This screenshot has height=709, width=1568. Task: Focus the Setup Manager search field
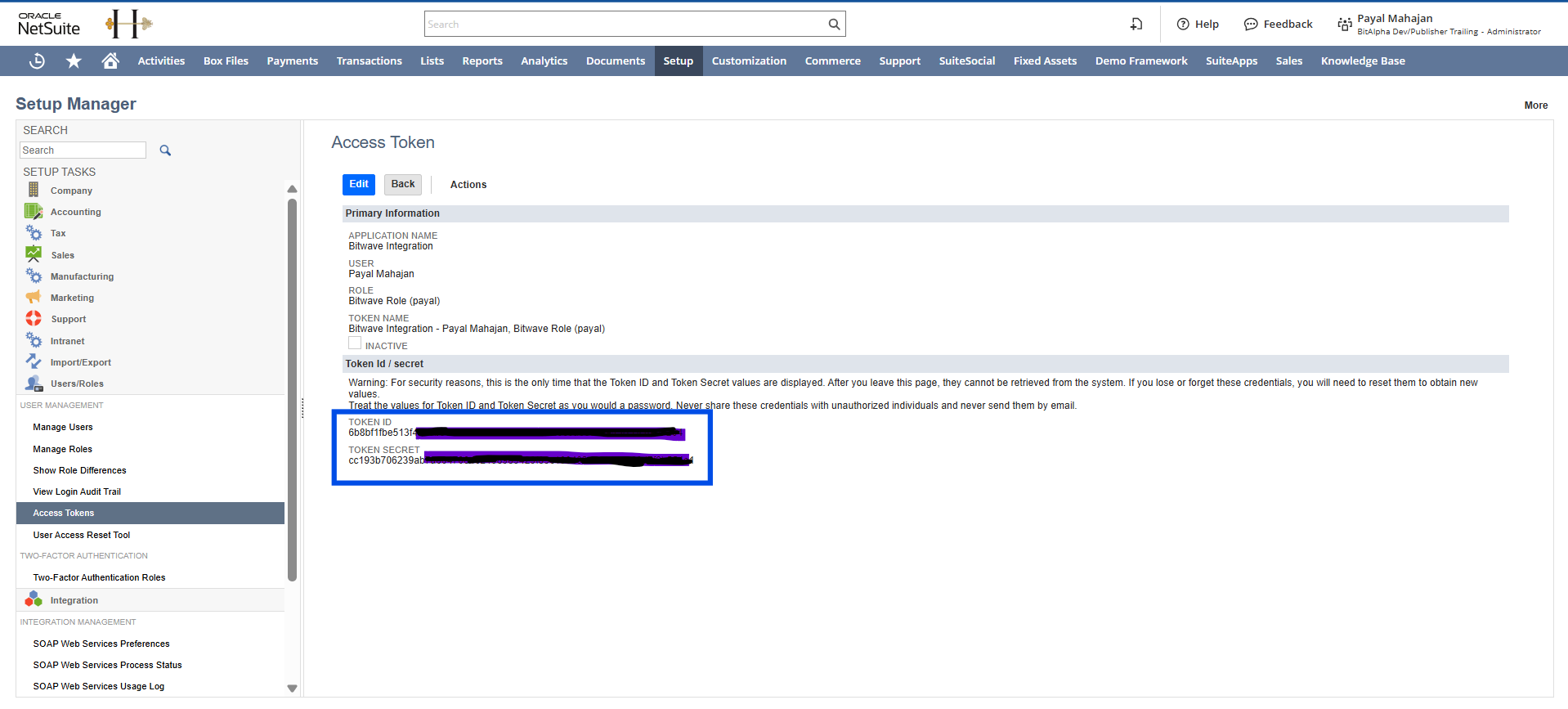click(x=83, y=150)
